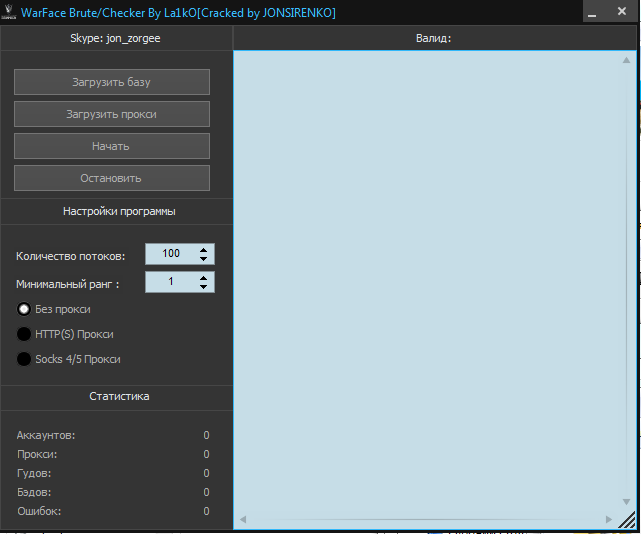The image size is (641, 534).
Task: Decrease Количество потоков with down arrow
Action: click(204, 259)
